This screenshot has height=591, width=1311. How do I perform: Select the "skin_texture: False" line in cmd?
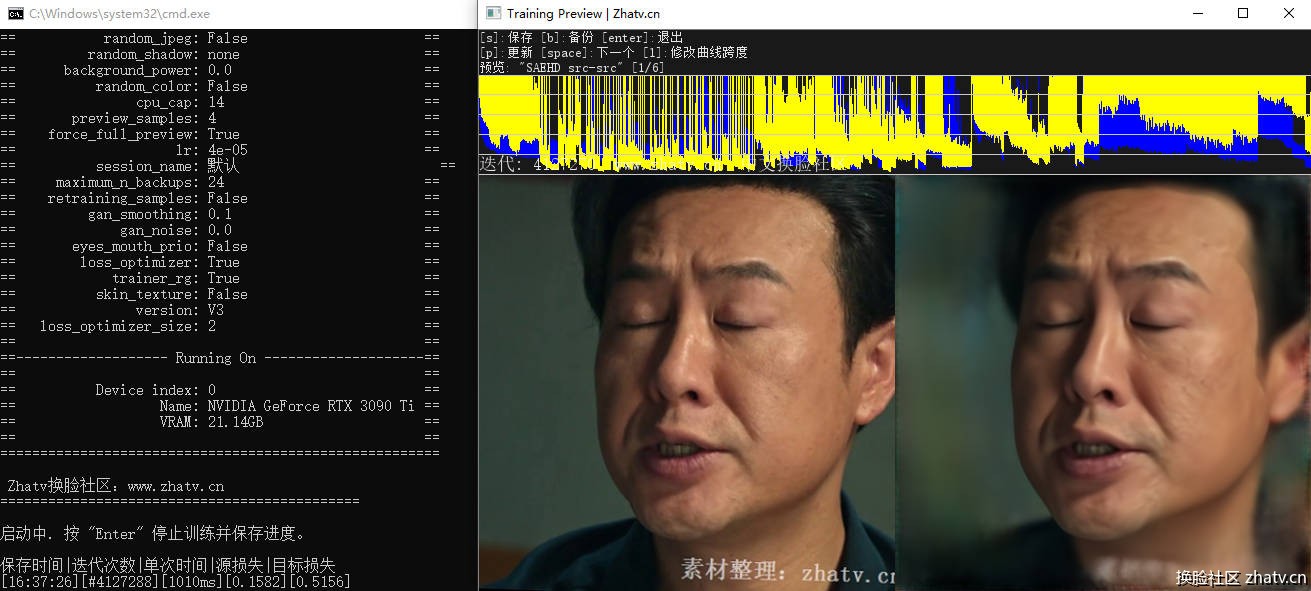(x=171, y=294)
